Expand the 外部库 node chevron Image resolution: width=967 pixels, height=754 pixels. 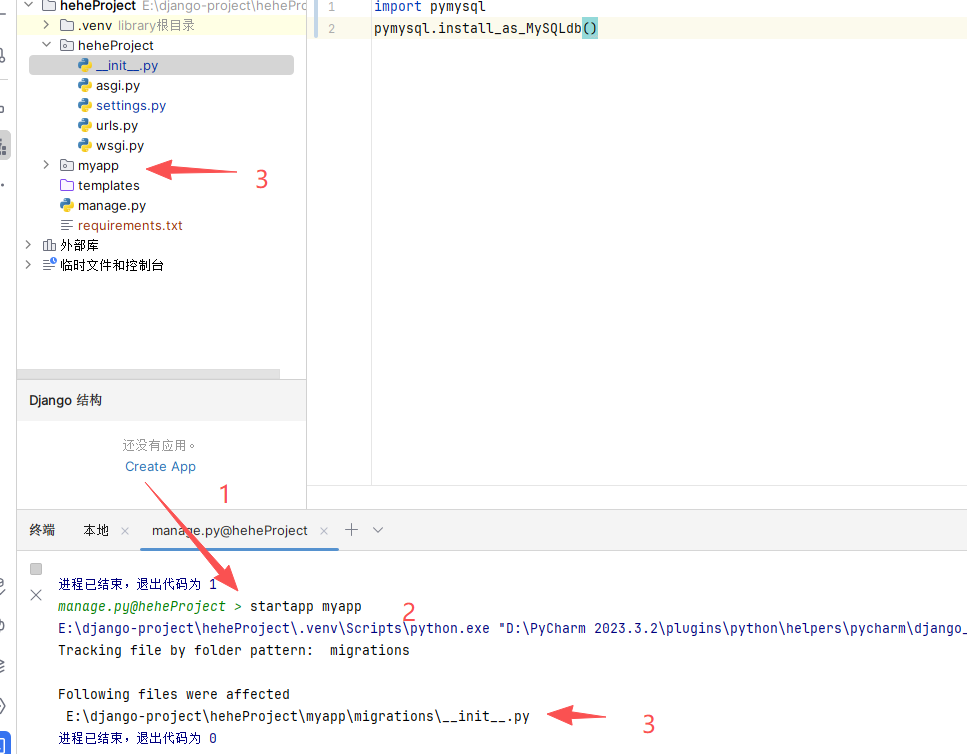point(28,245)
